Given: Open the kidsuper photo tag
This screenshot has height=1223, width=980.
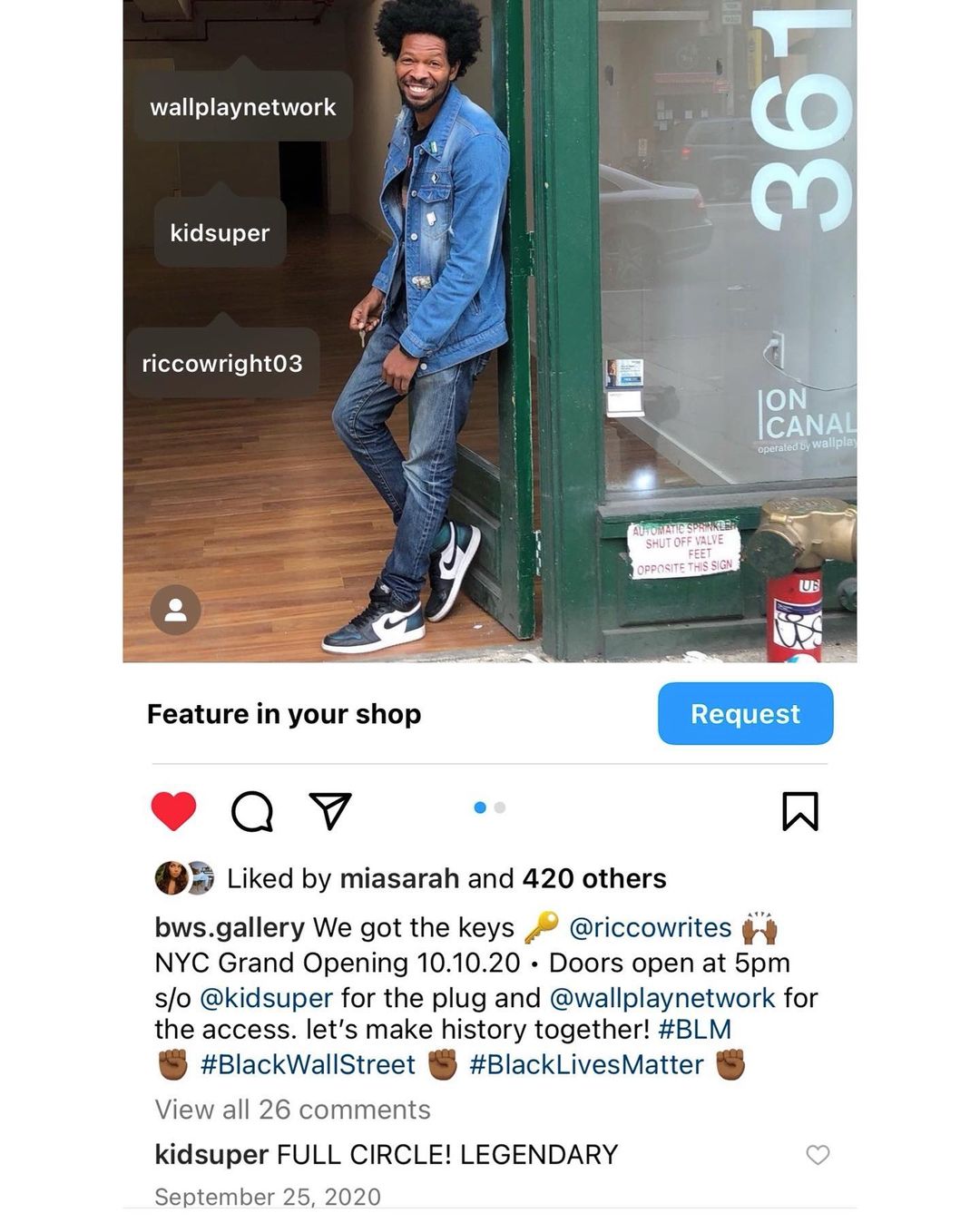Looking at the screenshot, I should (220, 232).
